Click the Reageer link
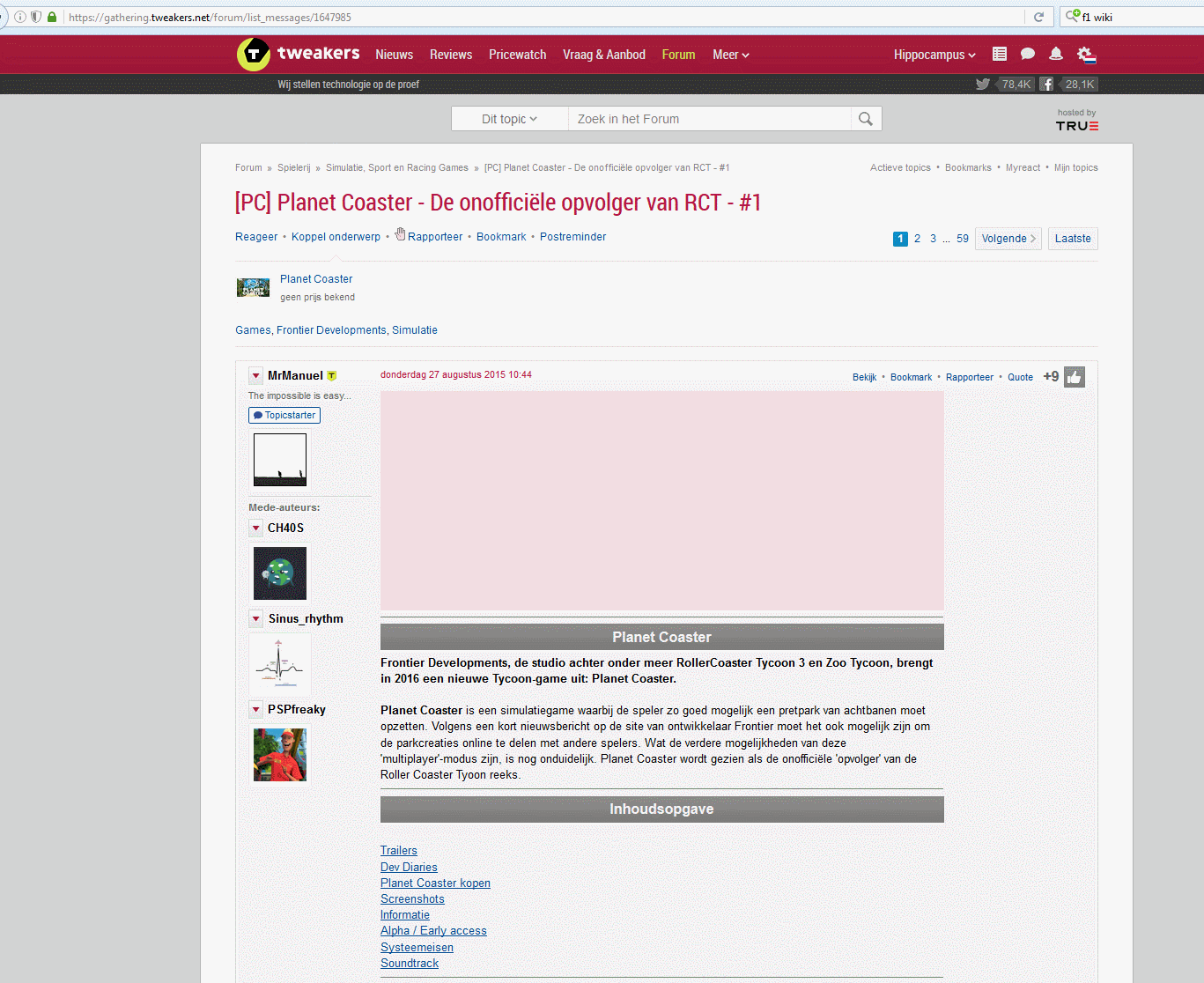 coord(256,237)
